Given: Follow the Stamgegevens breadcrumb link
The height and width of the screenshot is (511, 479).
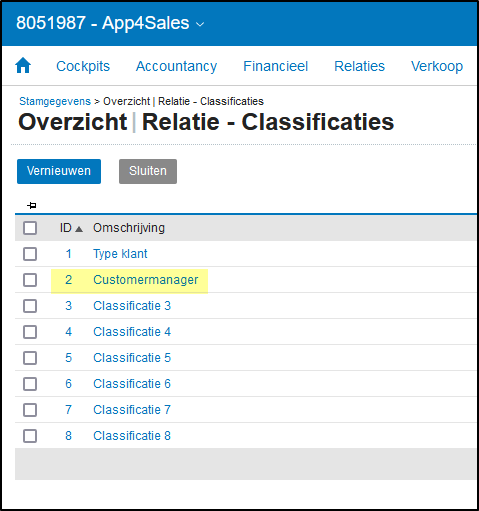Looking at the screenshot, I should coord(55,101).
